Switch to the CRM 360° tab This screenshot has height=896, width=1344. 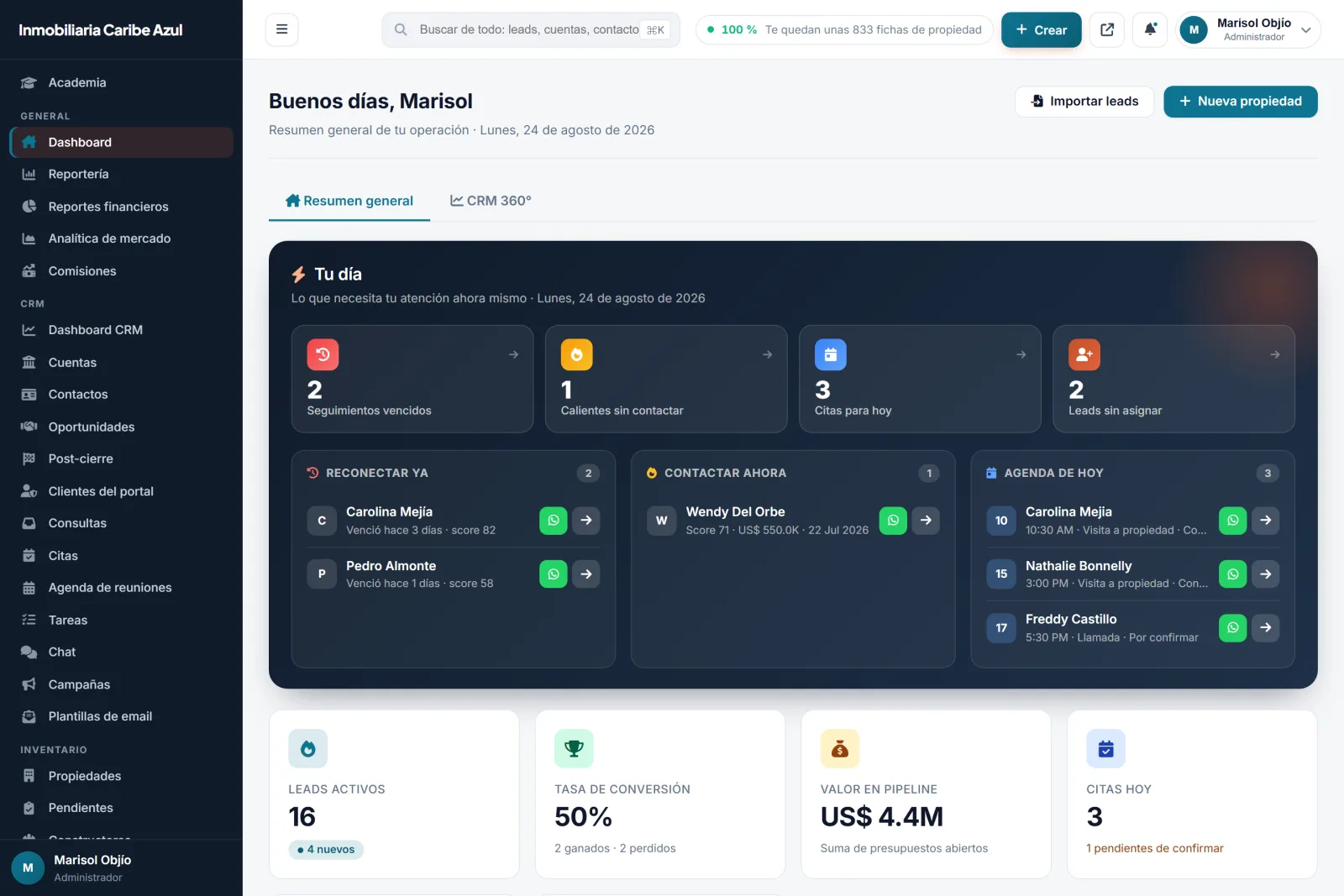click(x=491, y=201)
